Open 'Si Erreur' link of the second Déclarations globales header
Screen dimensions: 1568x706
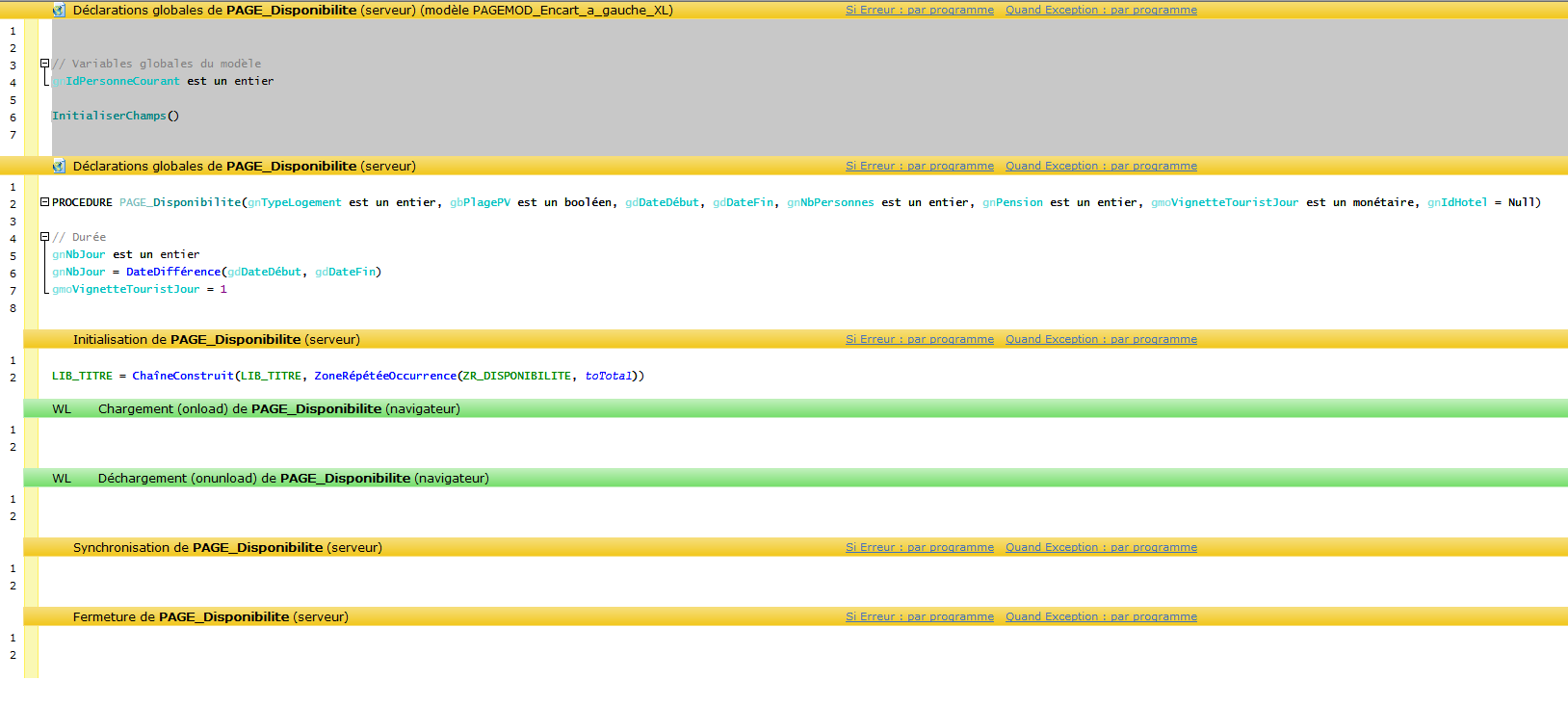[920, 166]
